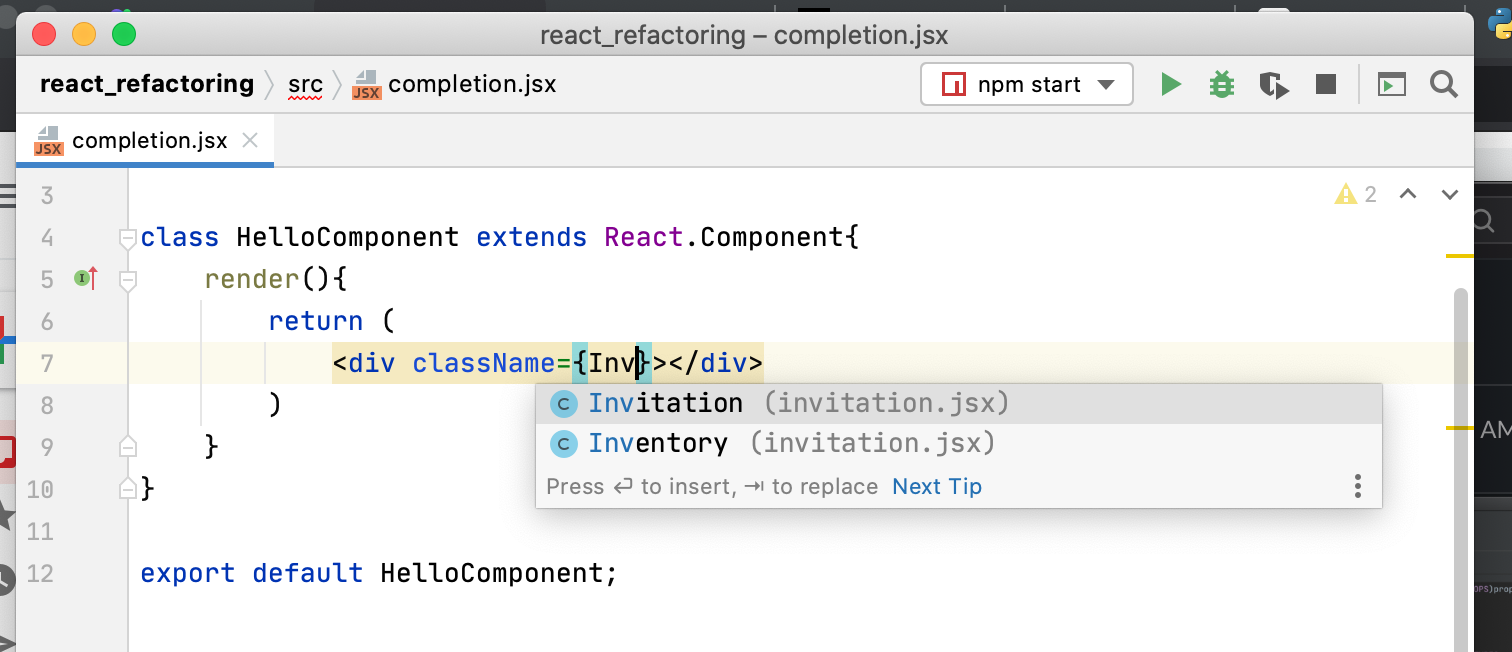
Task: Run the npm start configuration
Action: point(1170,85)
